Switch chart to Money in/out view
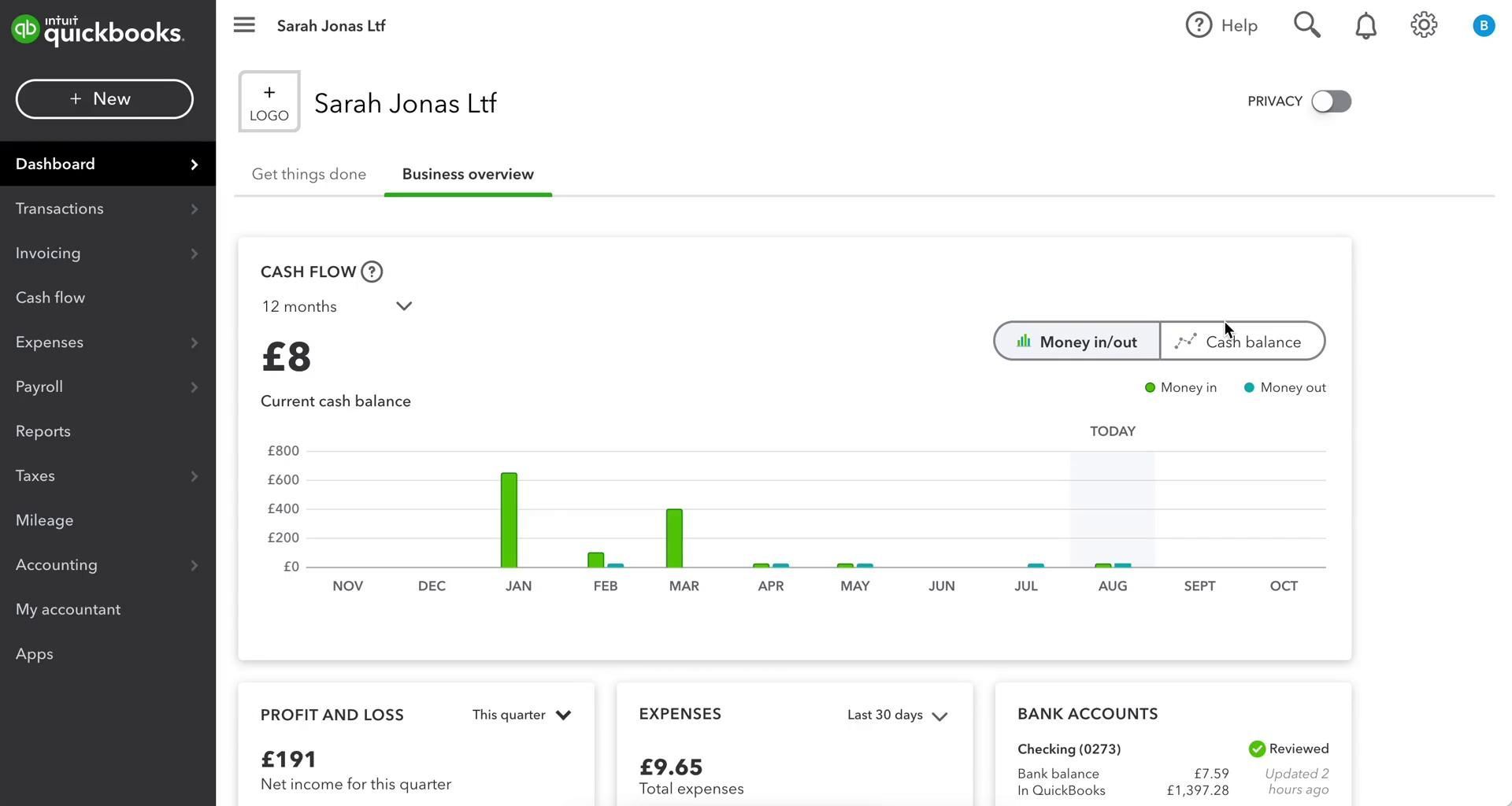Viewport: 1512px width, 806px height. pyautogui.click(x=1077, y=342)
